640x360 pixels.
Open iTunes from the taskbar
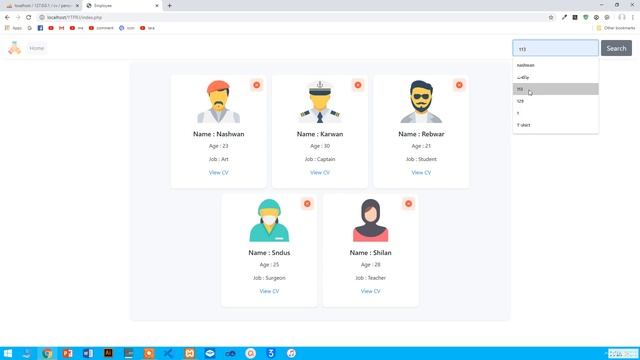[x=291, y=353]
